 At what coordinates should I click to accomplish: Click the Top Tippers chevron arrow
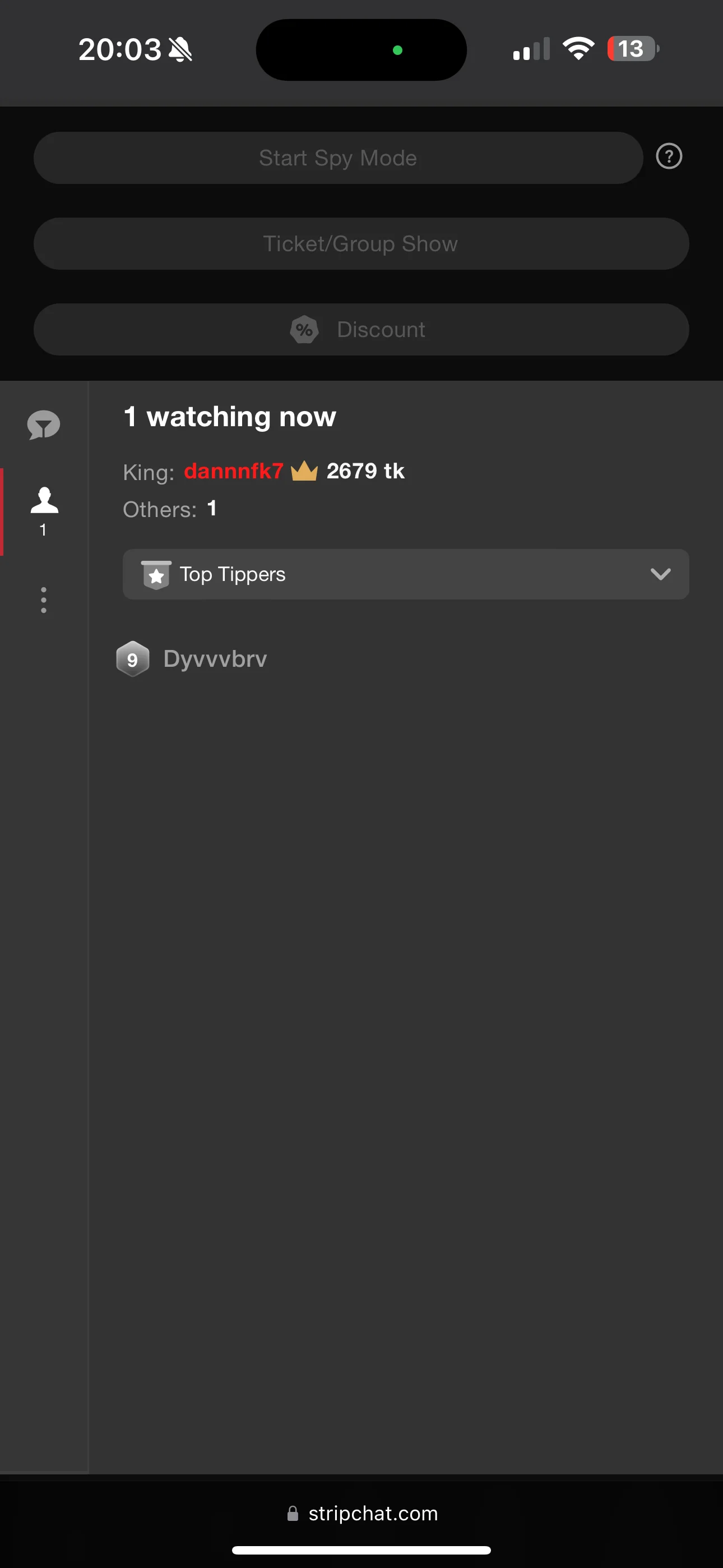[660, 575]
